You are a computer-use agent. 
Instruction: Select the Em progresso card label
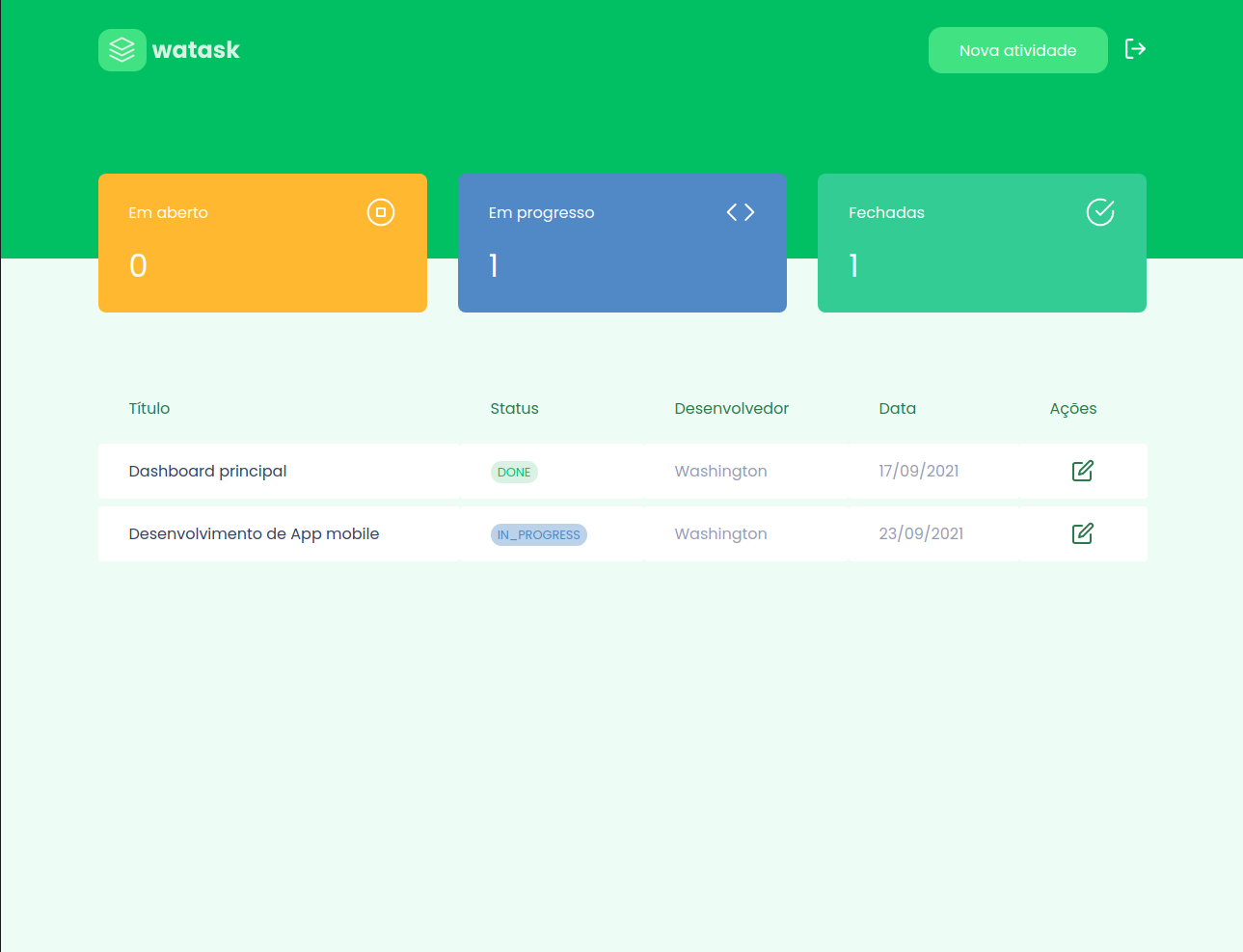(x=542, y=213)
